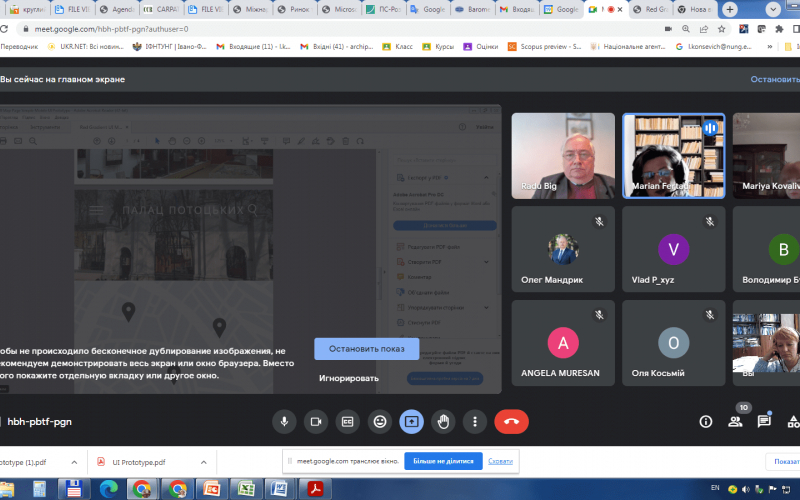Reload the page with refresh icon
The image size is (800, 500).
tap(4, 29)
